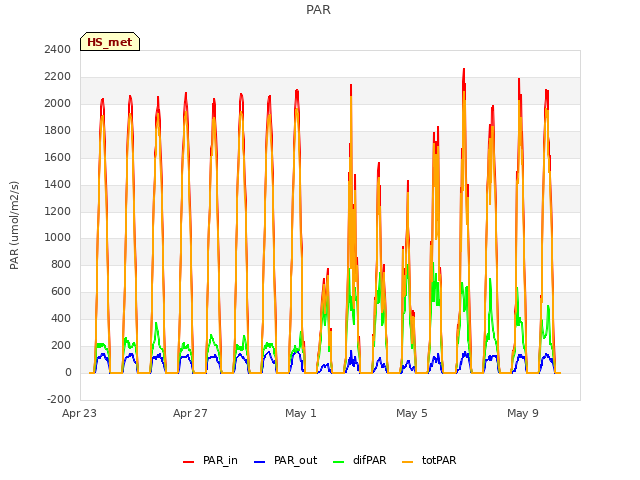
Task: Click the -200 y-axis tick label
Action: (59, 400)
